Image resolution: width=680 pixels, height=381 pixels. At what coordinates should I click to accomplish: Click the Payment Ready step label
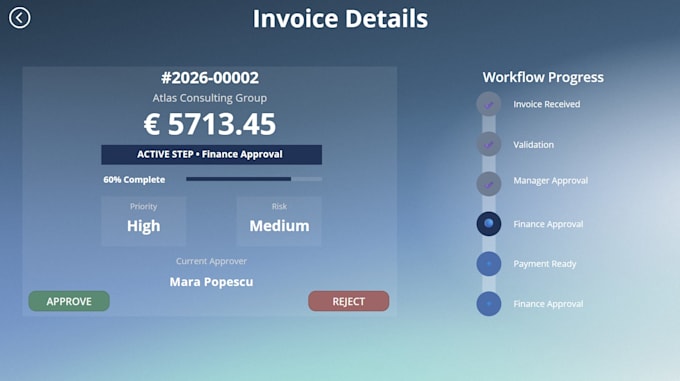pos(545,264)
